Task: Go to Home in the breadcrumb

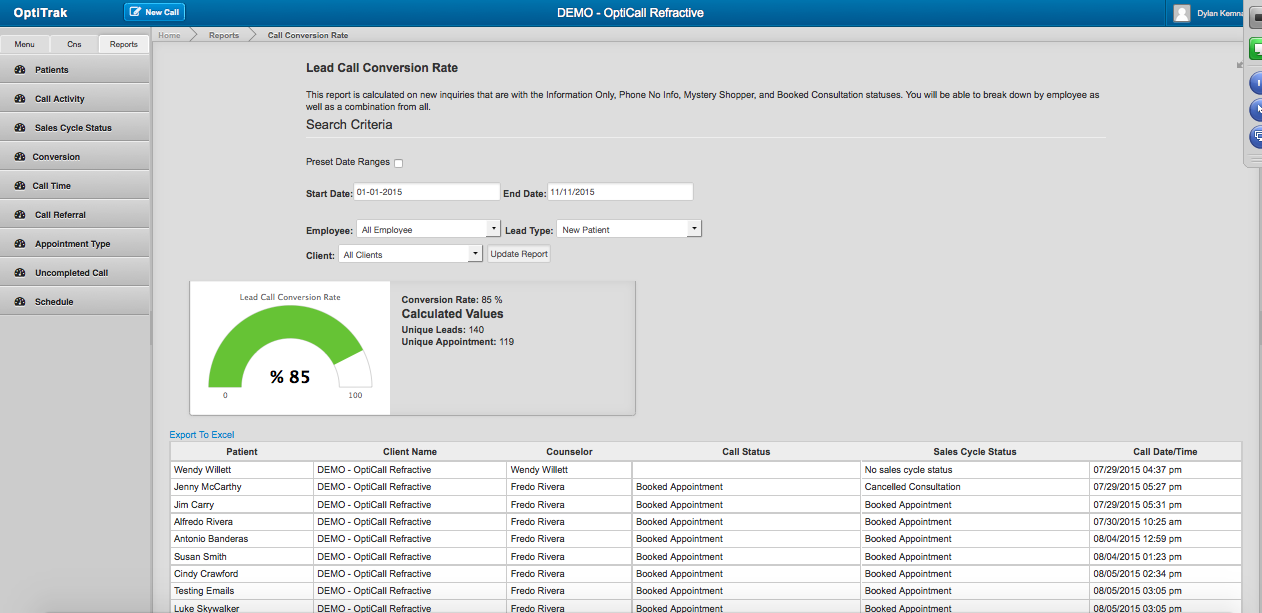Action: (169, 35)
